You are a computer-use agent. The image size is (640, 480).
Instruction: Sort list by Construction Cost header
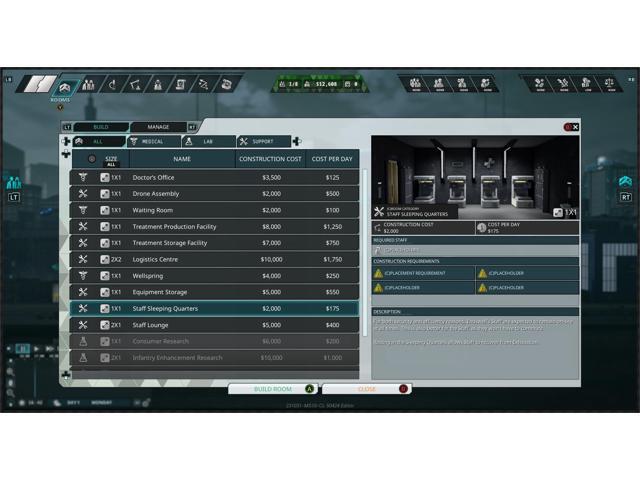tap(270, 159)
